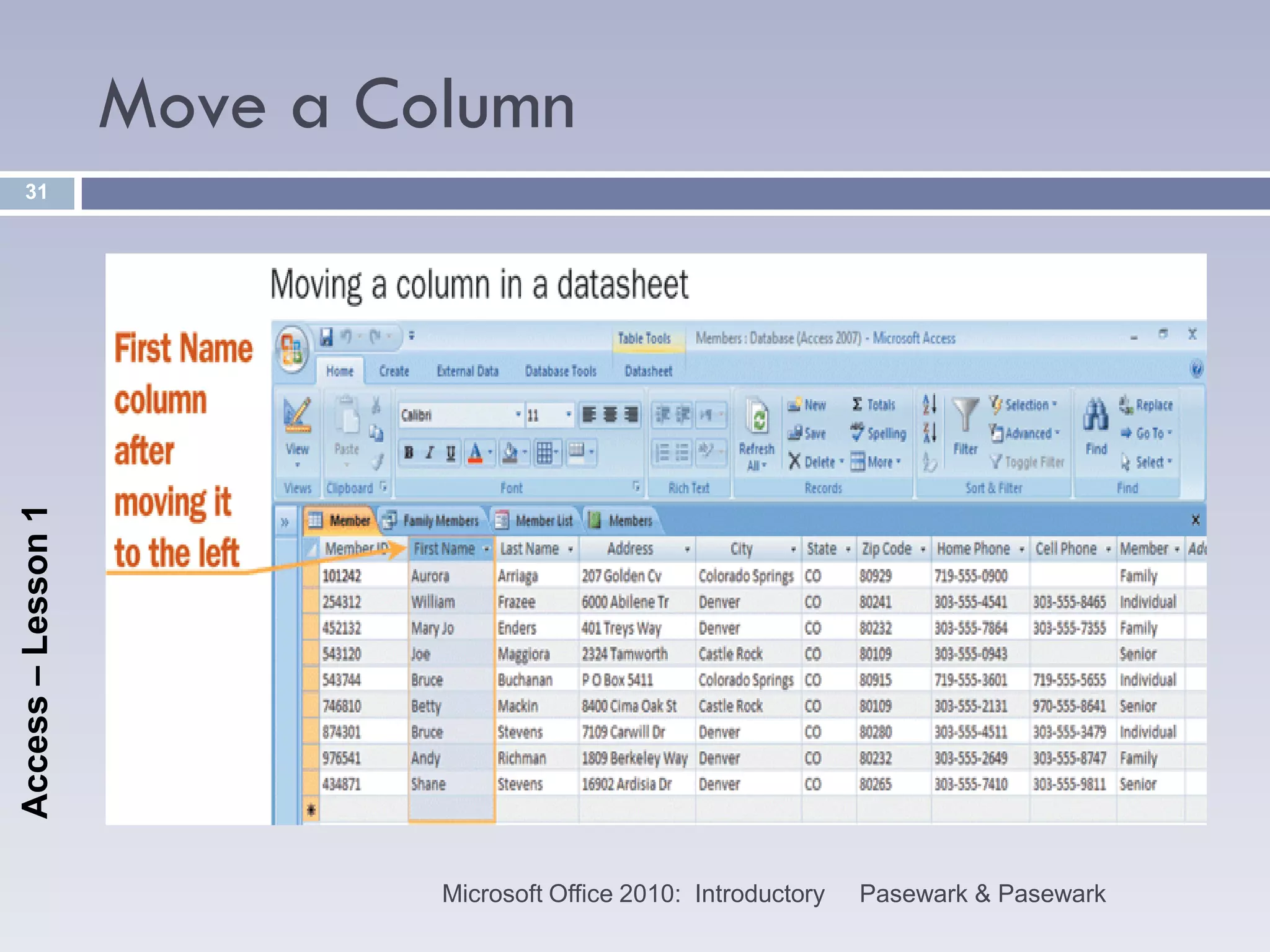
Task: Apply the Fill/Back Color bucket
Action: (x=510, y=452)
